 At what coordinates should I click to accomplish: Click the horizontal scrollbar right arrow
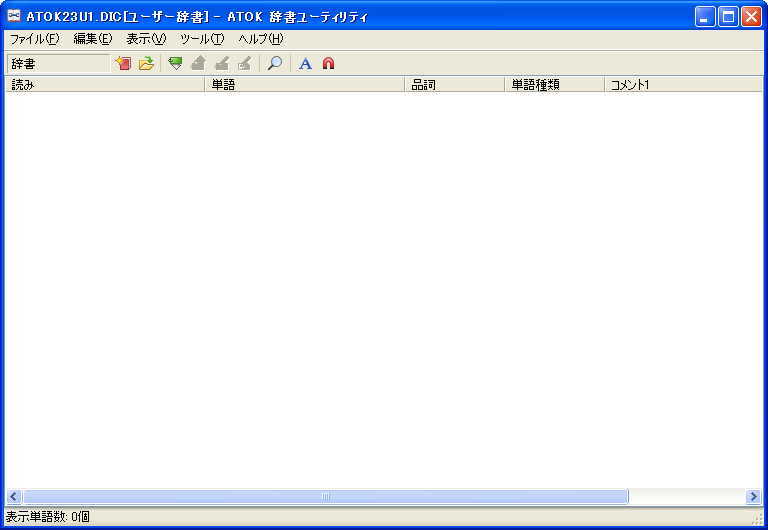pyautogui.click(x=753, y=497)
